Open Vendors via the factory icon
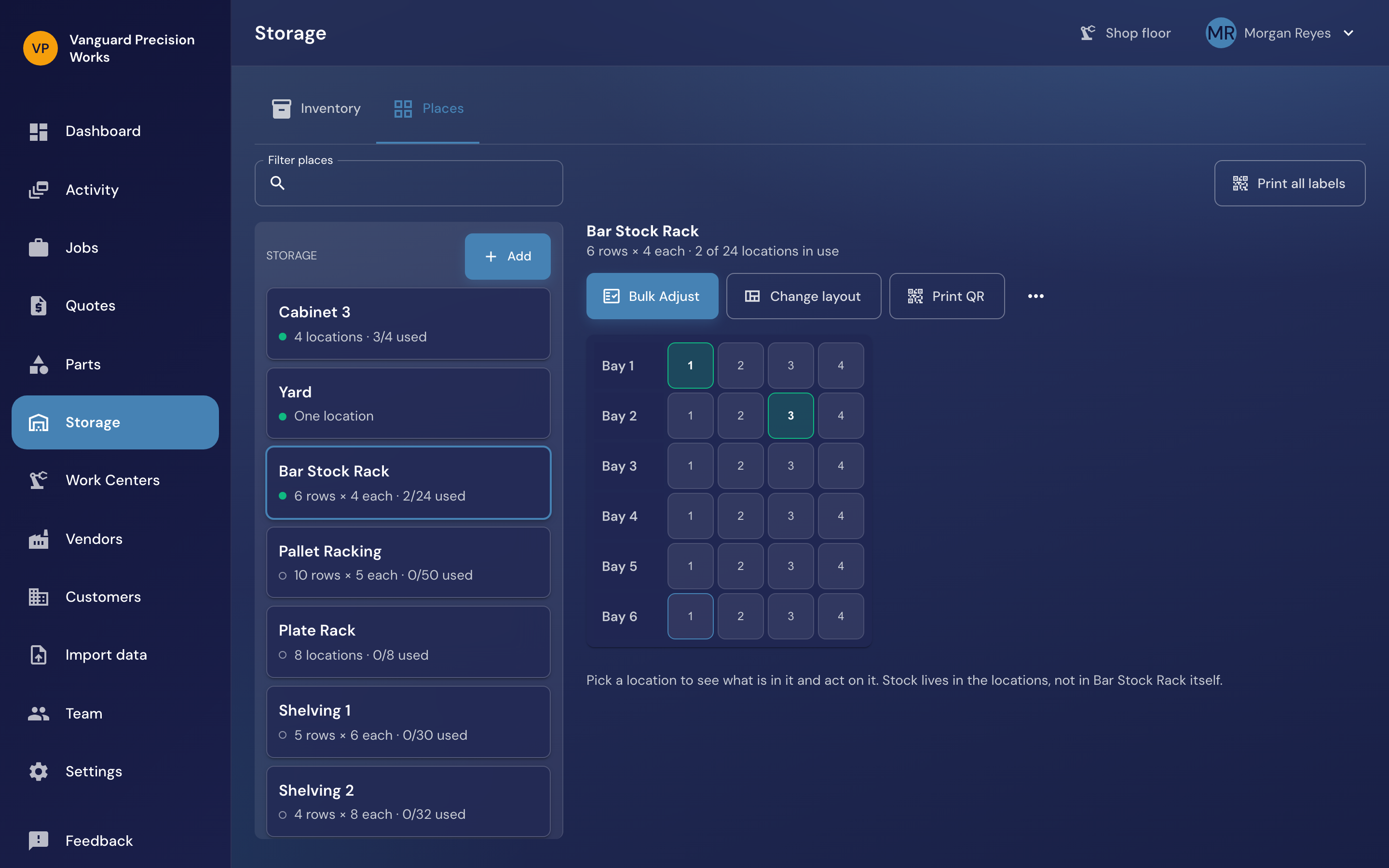This screenshot has width=1389, height=868. tap(39, 539)
